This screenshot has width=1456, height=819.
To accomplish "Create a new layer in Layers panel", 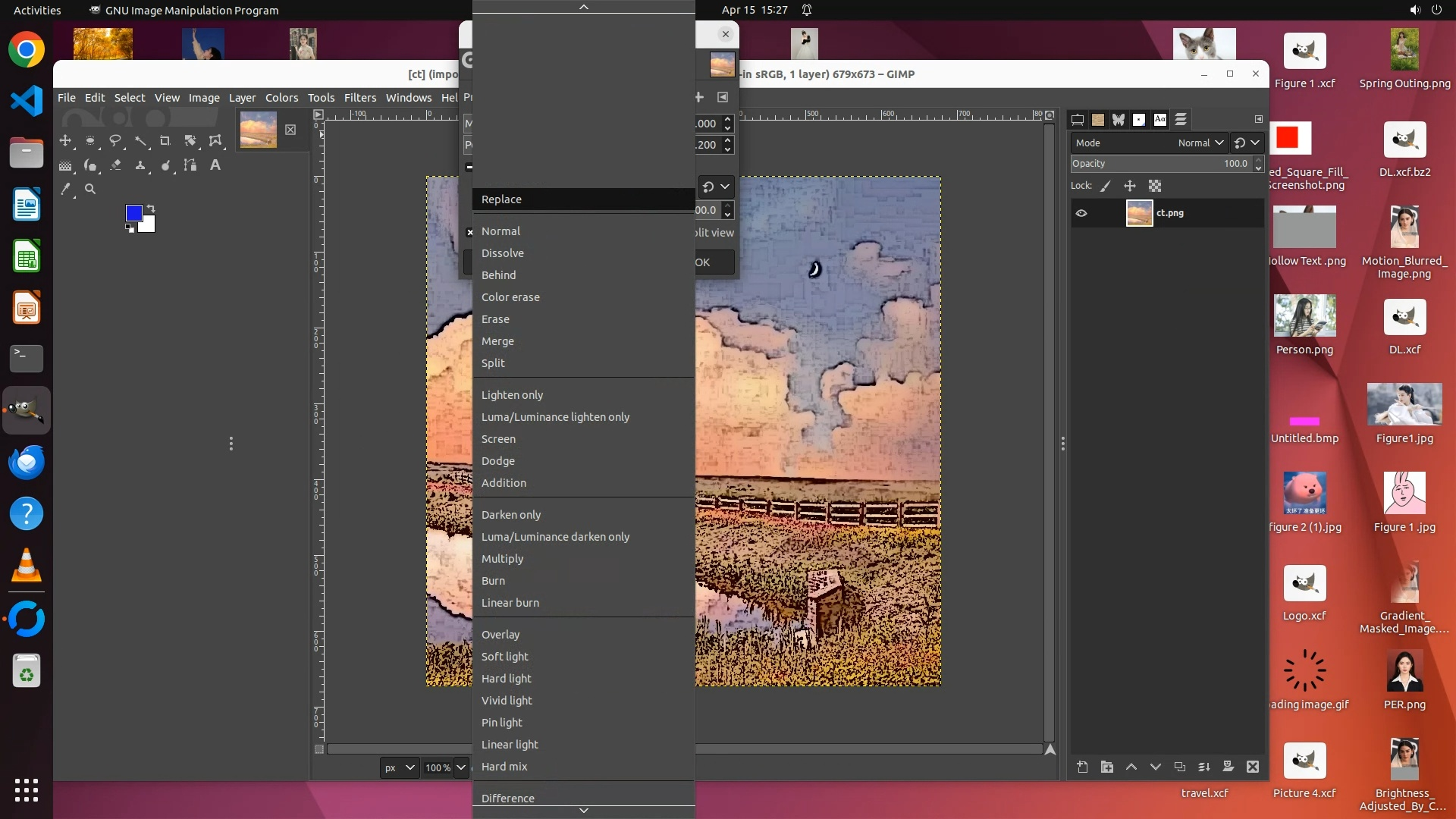I will pyautogui.click(x=1082, y=767).
